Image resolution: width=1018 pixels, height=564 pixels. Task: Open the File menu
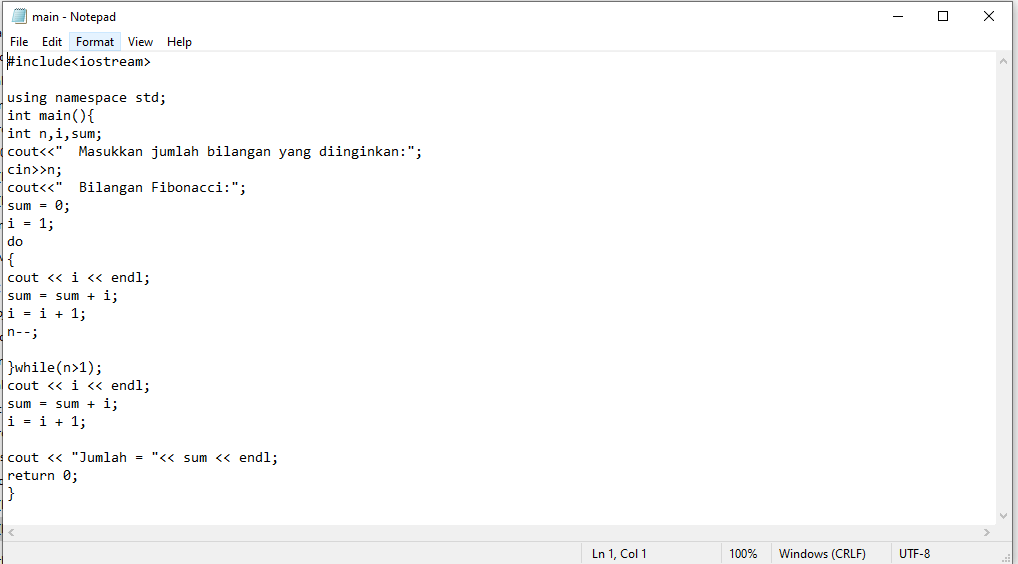[x=19, y=42]
